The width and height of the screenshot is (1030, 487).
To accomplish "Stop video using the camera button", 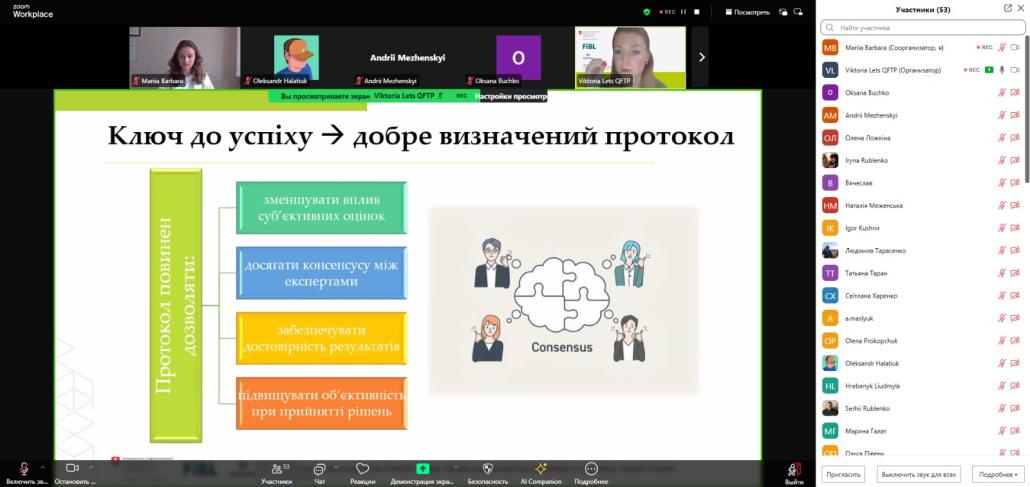I will pos(72,468).
